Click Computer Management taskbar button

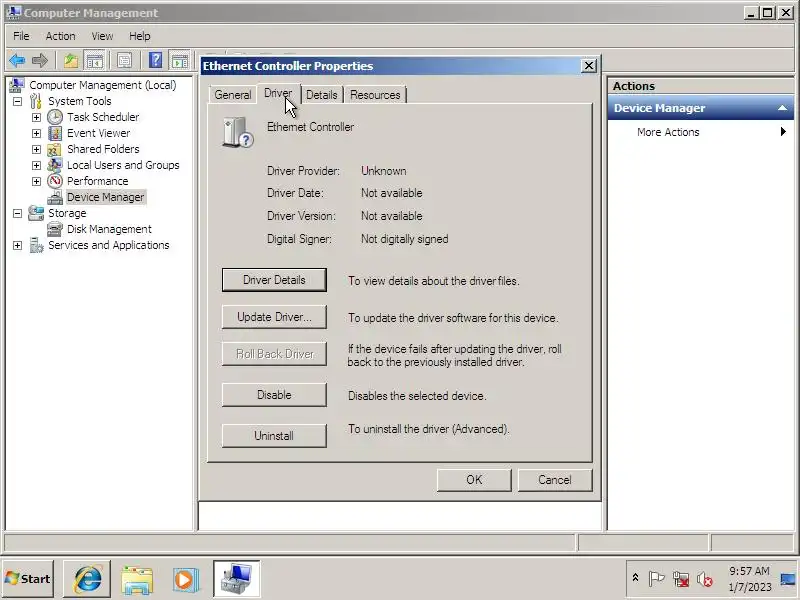pos(237,579)
